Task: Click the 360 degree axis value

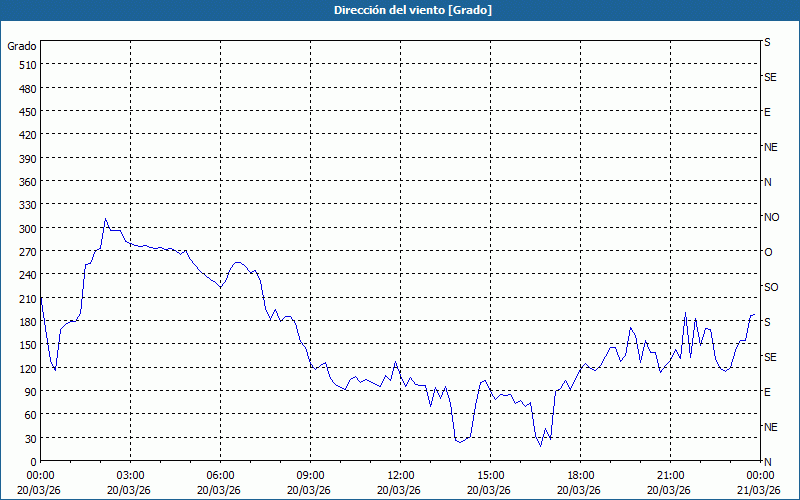Action: [x=26, y=182]
